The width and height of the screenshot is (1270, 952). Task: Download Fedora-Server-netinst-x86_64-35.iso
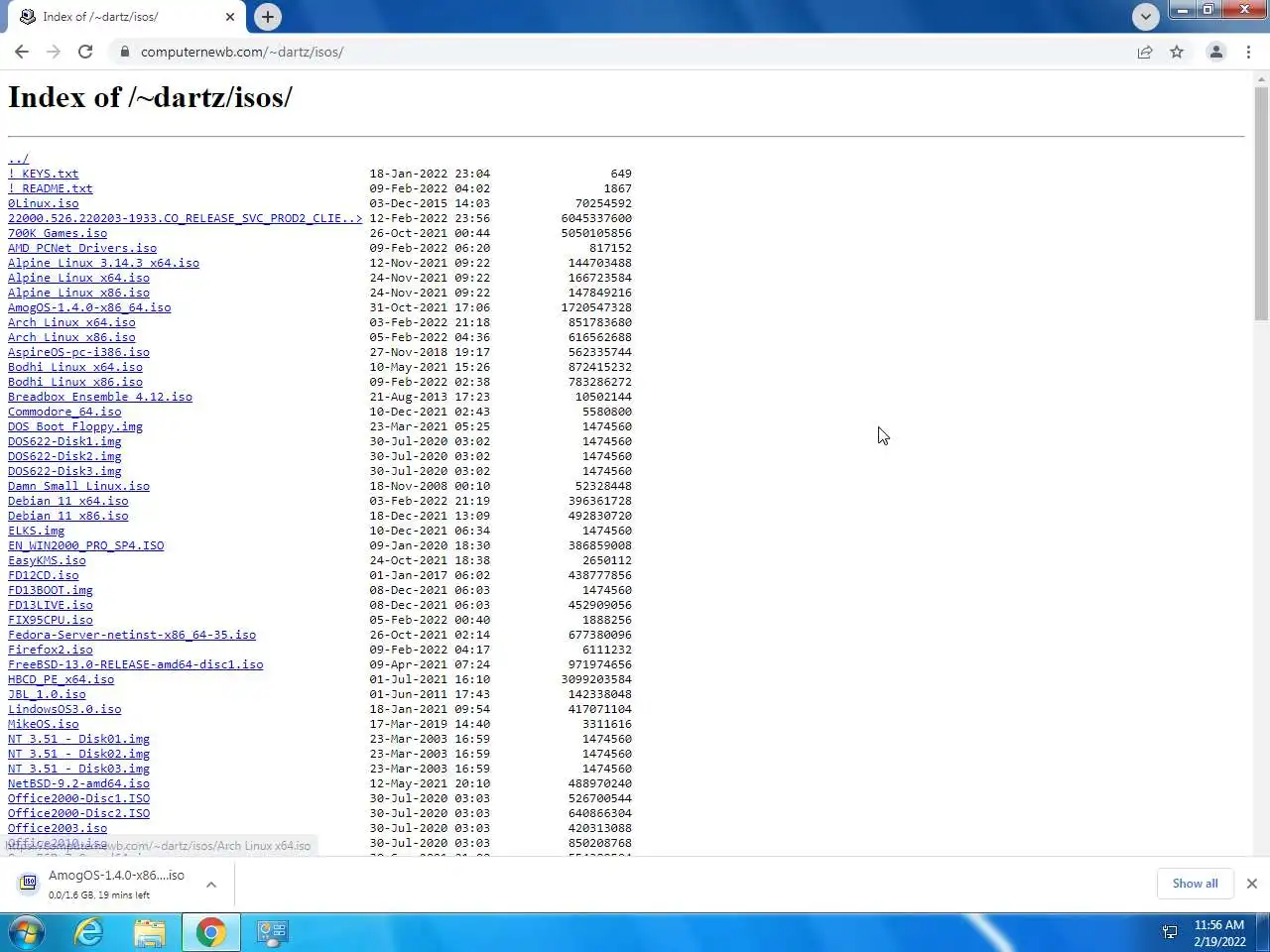pos(132,635)
